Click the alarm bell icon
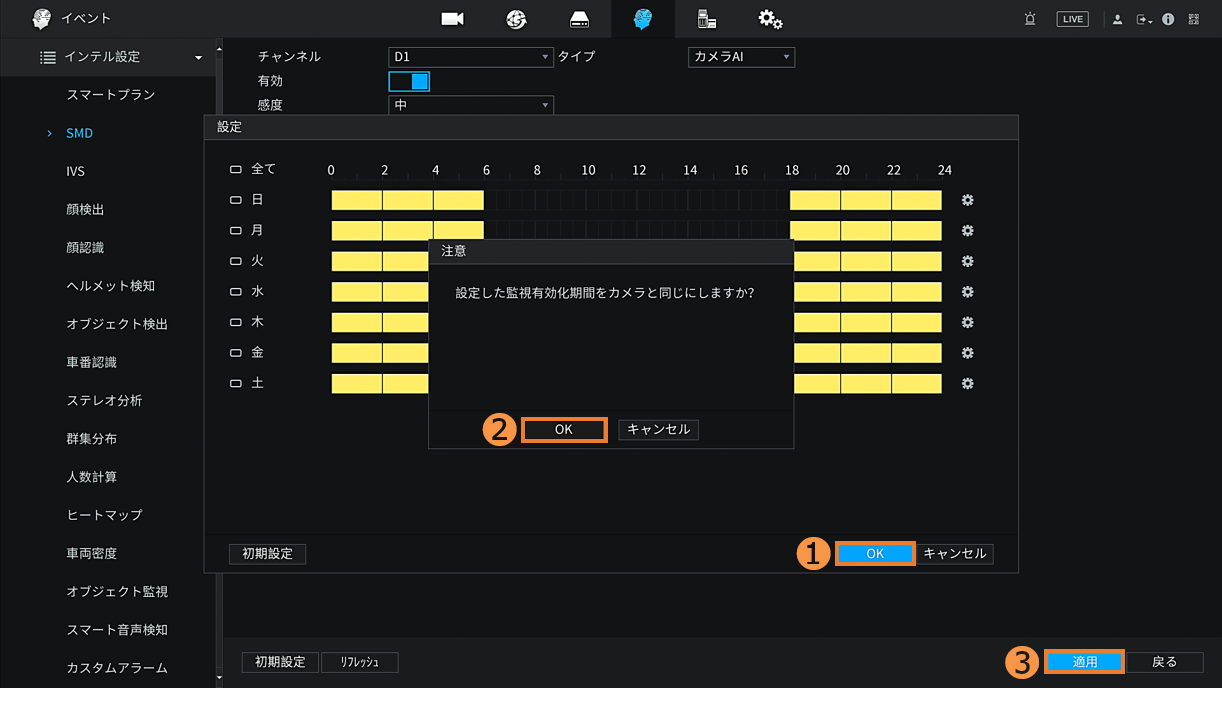The height and width of the screenshot is (712, 1222). point(1030,19)
